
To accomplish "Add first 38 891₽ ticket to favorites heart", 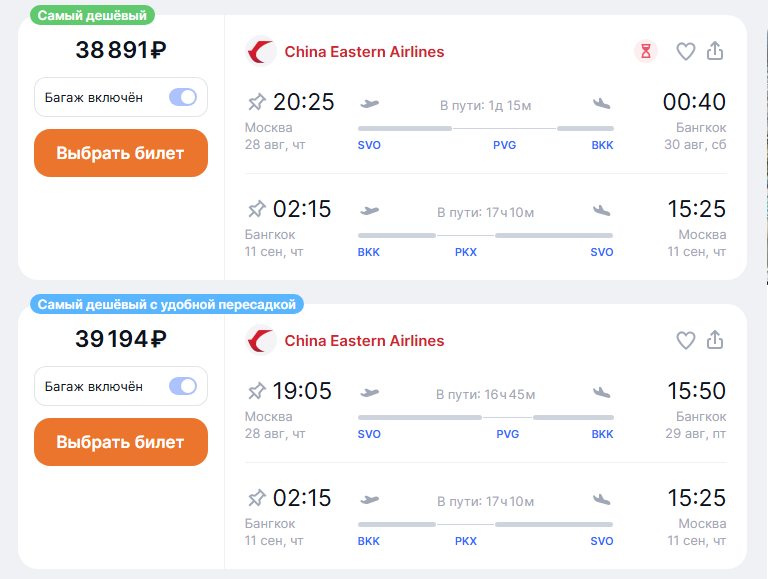I will click(x=685, y=51).
